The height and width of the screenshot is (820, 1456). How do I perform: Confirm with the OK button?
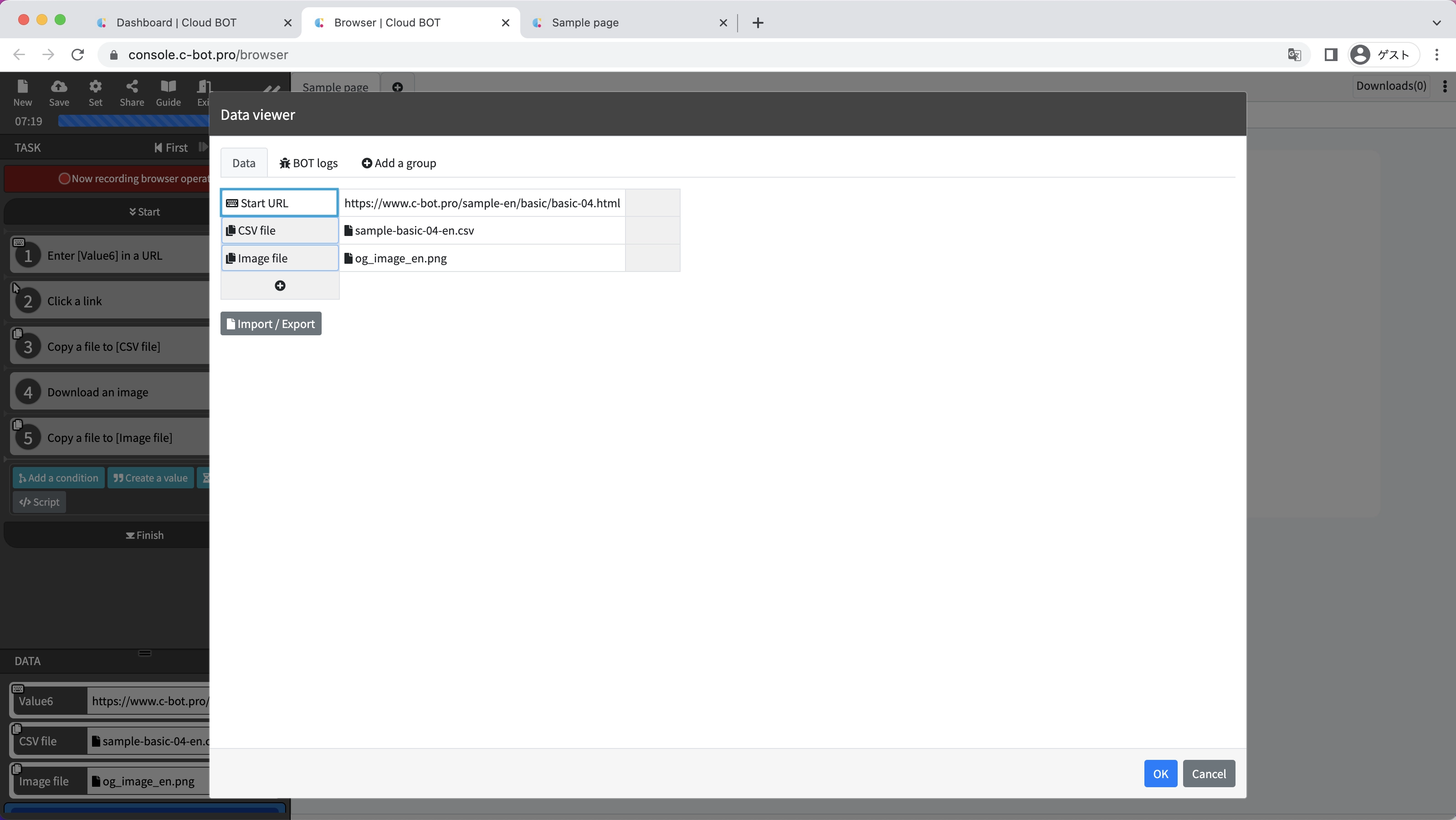pos(1160,774)
